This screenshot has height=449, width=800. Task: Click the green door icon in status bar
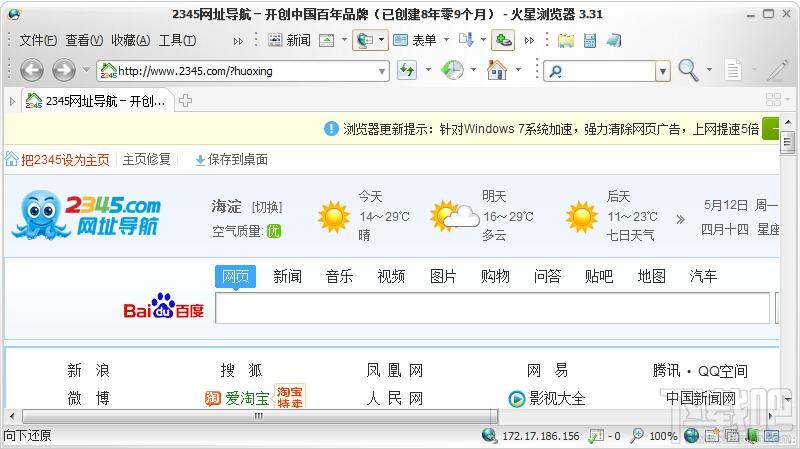tap(752, 436)
